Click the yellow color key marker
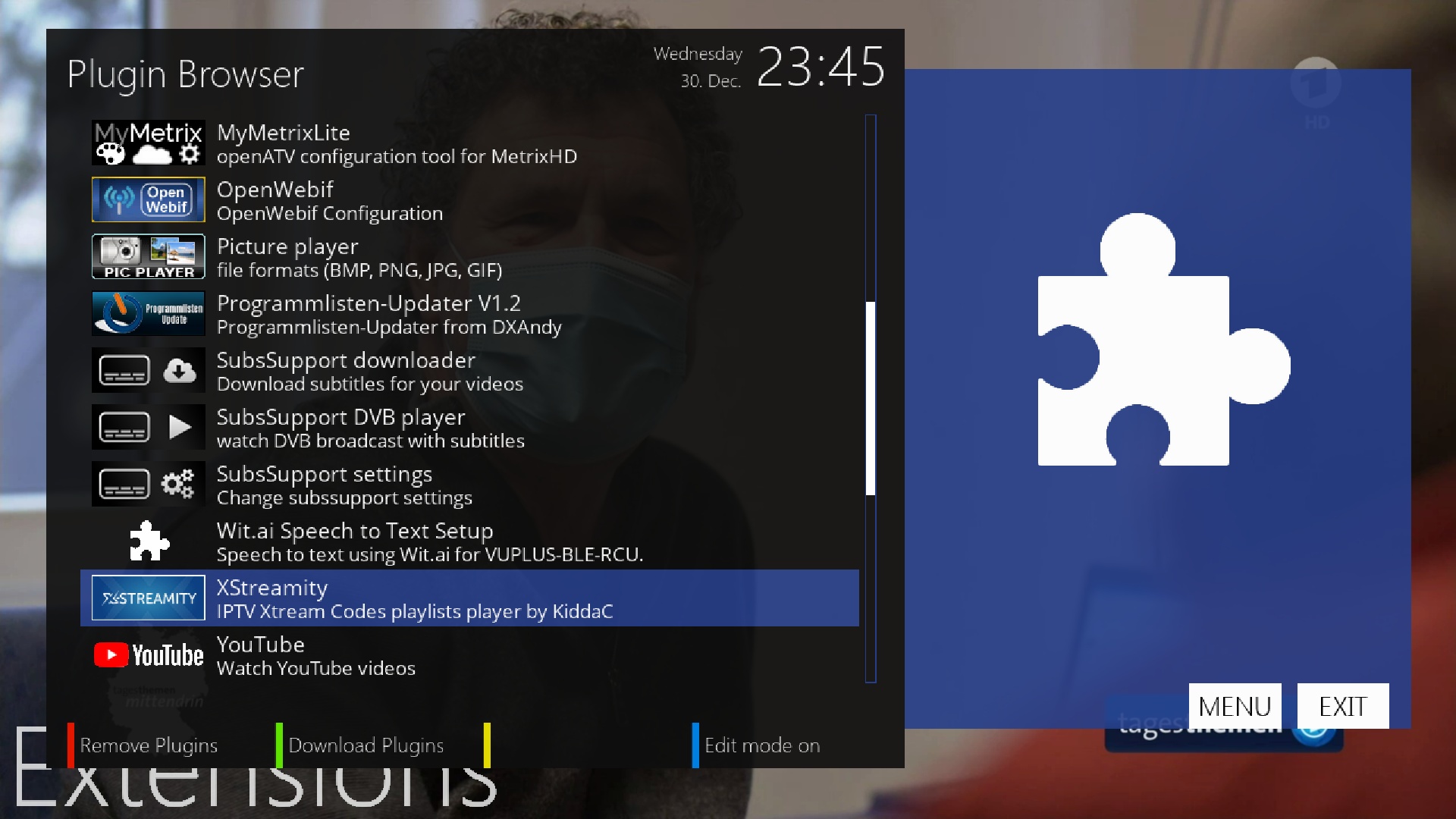The image size is (1456, 819). (x=487, y=745)
